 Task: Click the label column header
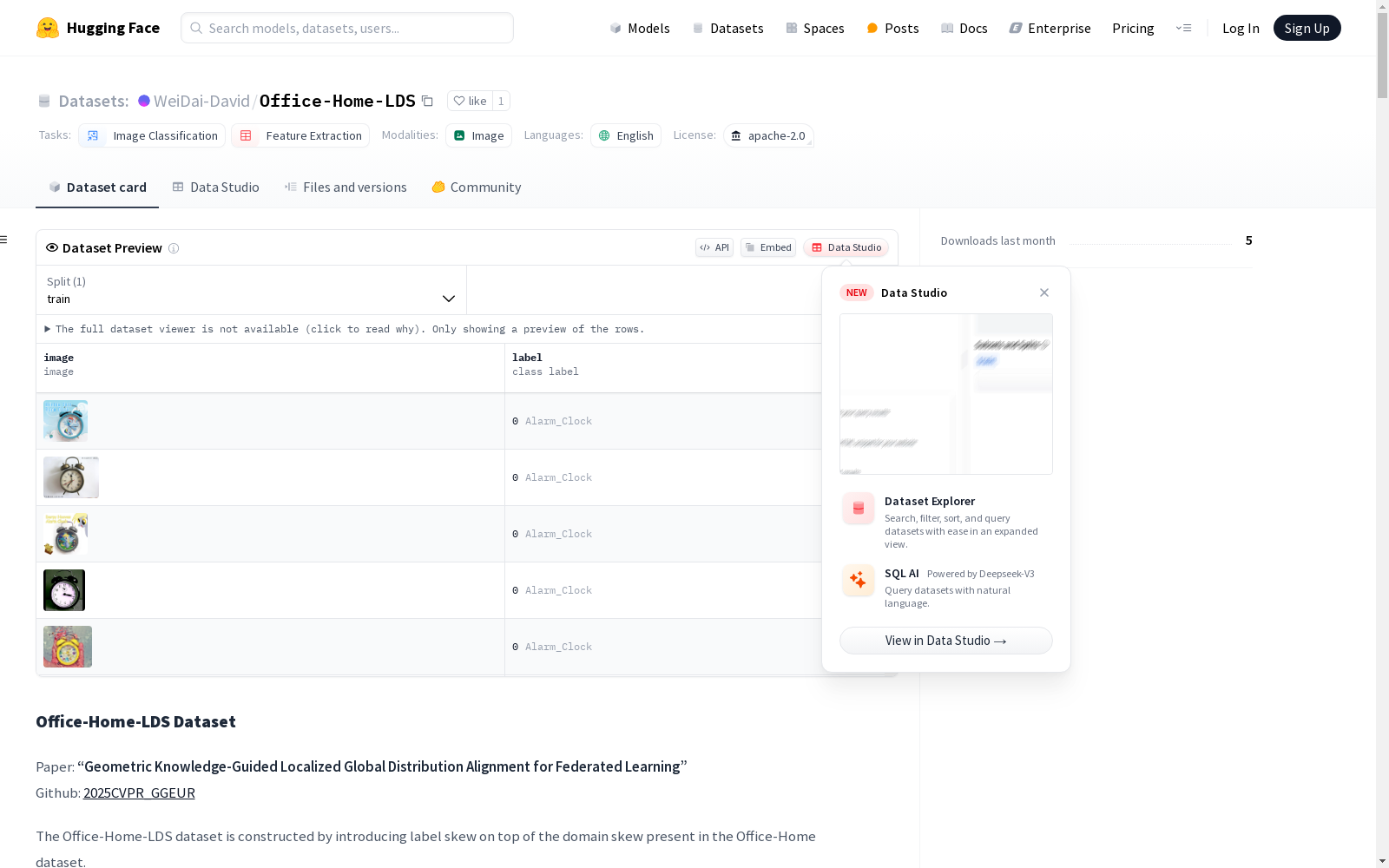663,368
